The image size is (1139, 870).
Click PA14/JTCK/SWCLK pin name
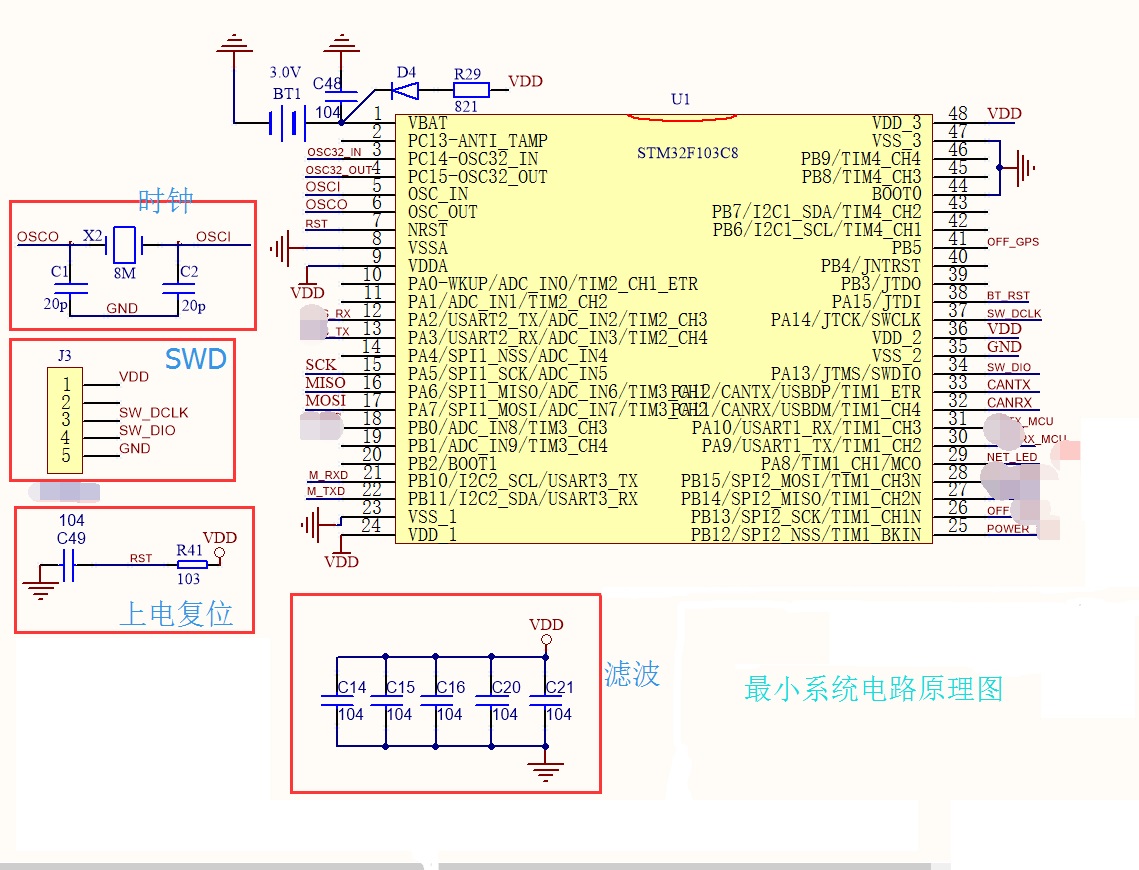tap(846, 320)
